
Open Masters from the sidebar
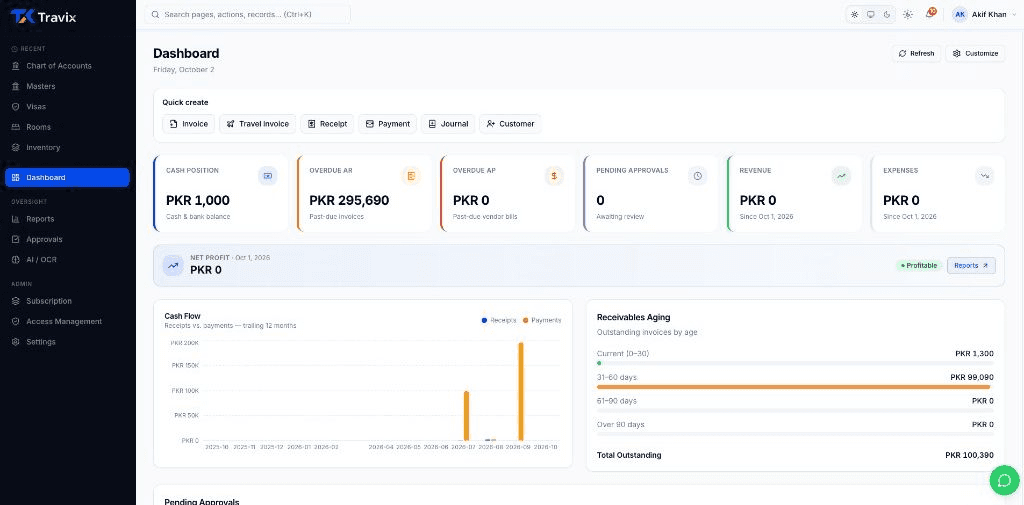tap(67, 86)
